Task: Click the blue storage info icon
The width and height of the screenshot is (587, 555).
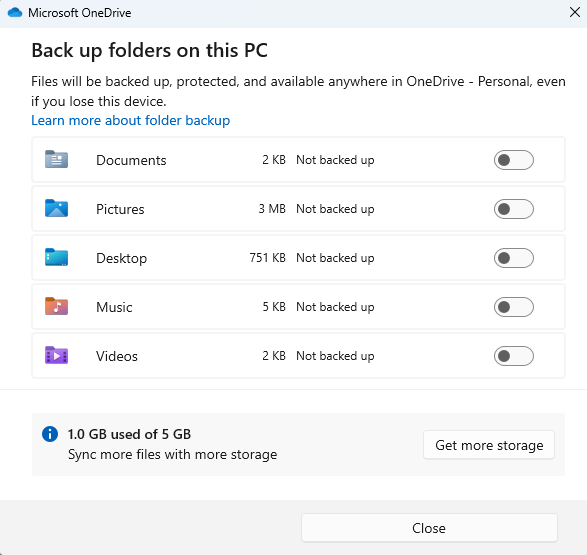Action: point(50,434)
